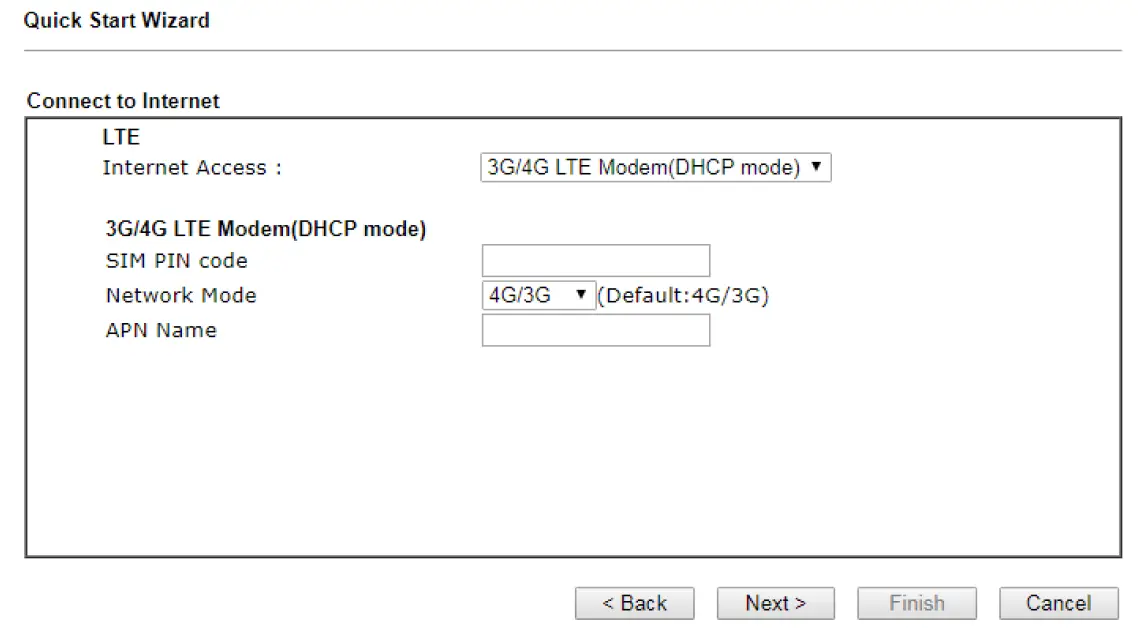Open the Internet Access dropdown
This screenshot has width=1138, height=635.
click(655, 168)
